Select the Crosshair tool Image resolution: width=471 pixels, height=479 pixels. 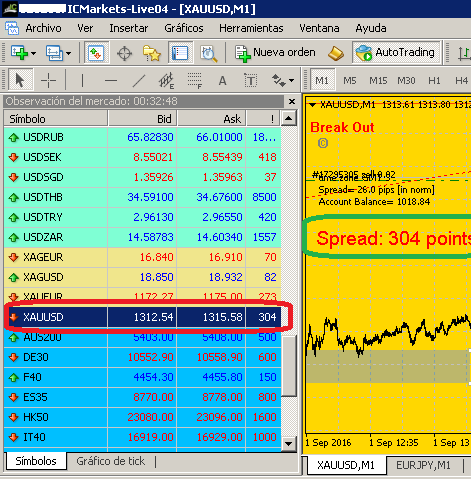(x=48, y=80)
